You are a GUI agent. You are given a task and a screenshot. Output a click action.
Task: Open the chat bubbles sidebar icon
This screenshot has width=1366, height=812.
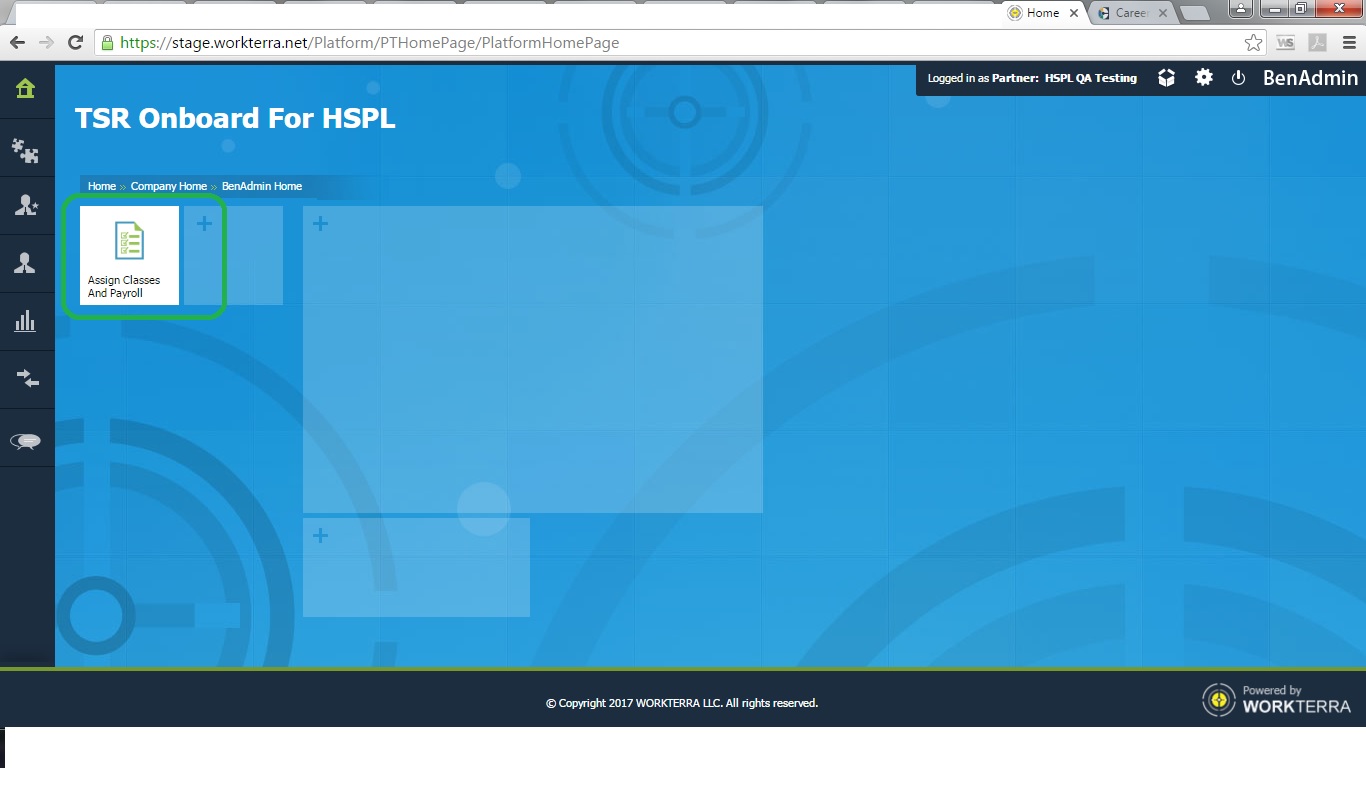click(x=26, y=441)
